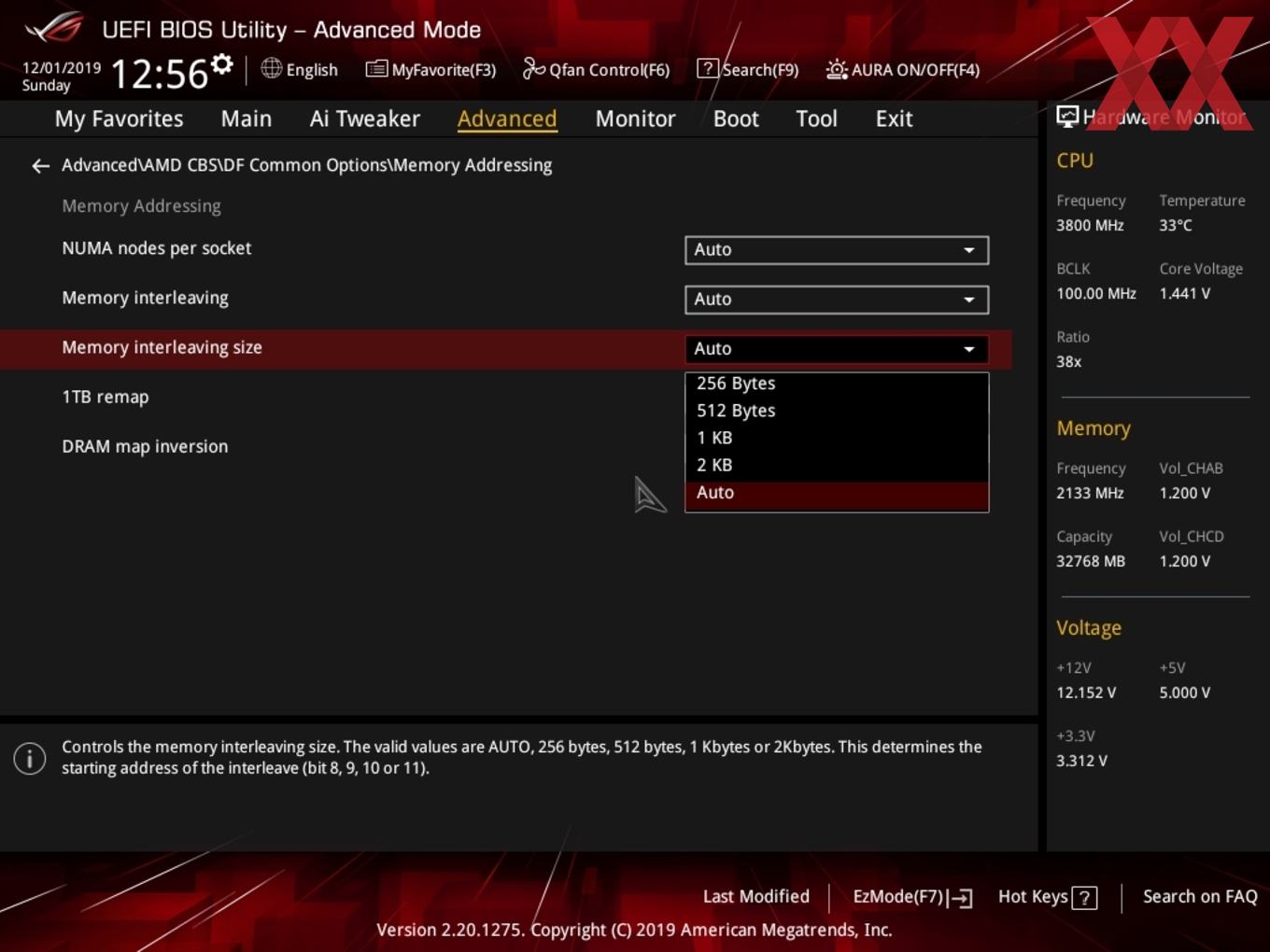The image size is (1270, 952).
Task: Click the Qfan Control fan icon
Action: [x=533, y=68]
